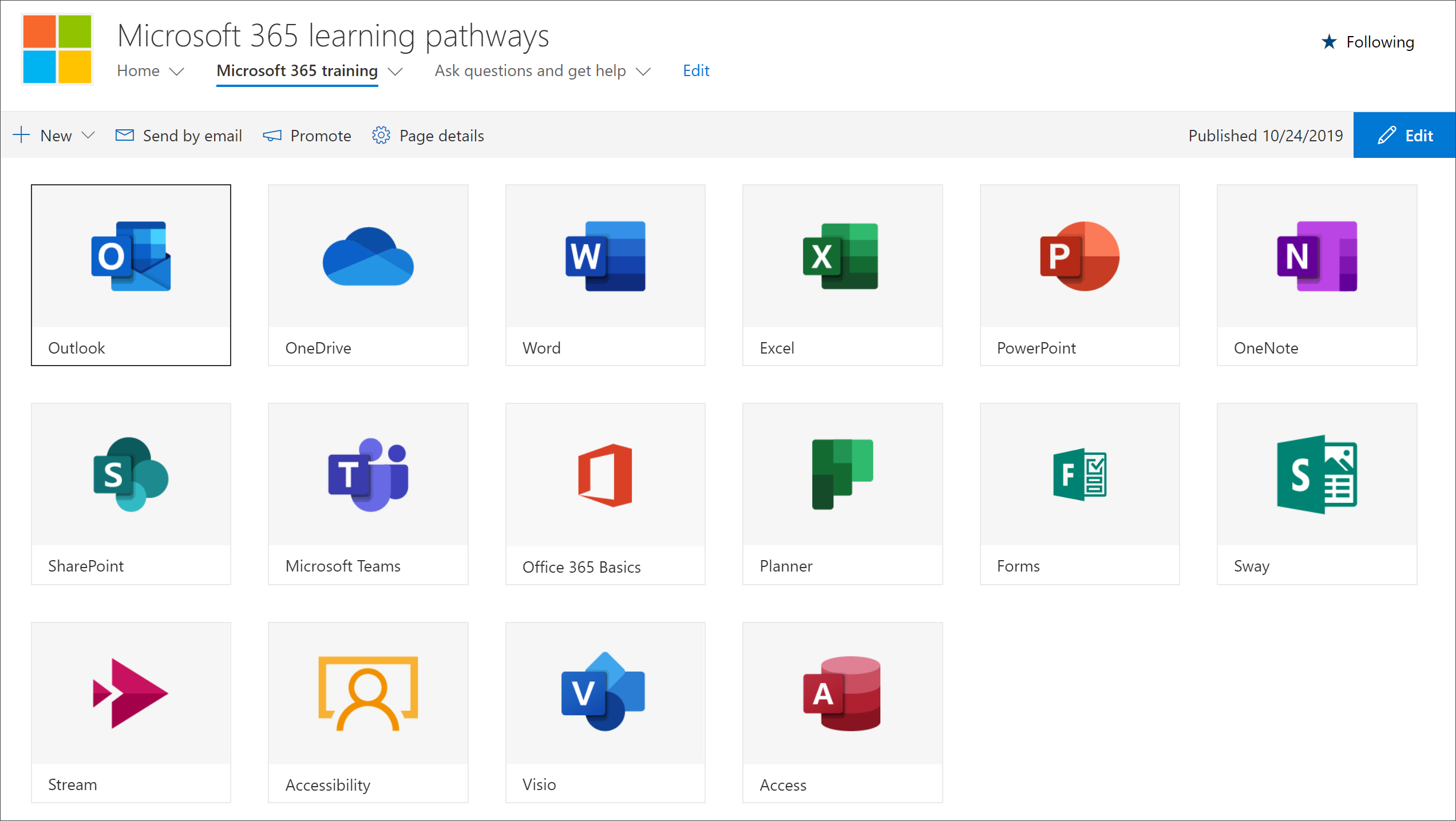This screenshot has width=1456, height=821.
Task: Click the Edit navigation link
Action: coord(697,71)
